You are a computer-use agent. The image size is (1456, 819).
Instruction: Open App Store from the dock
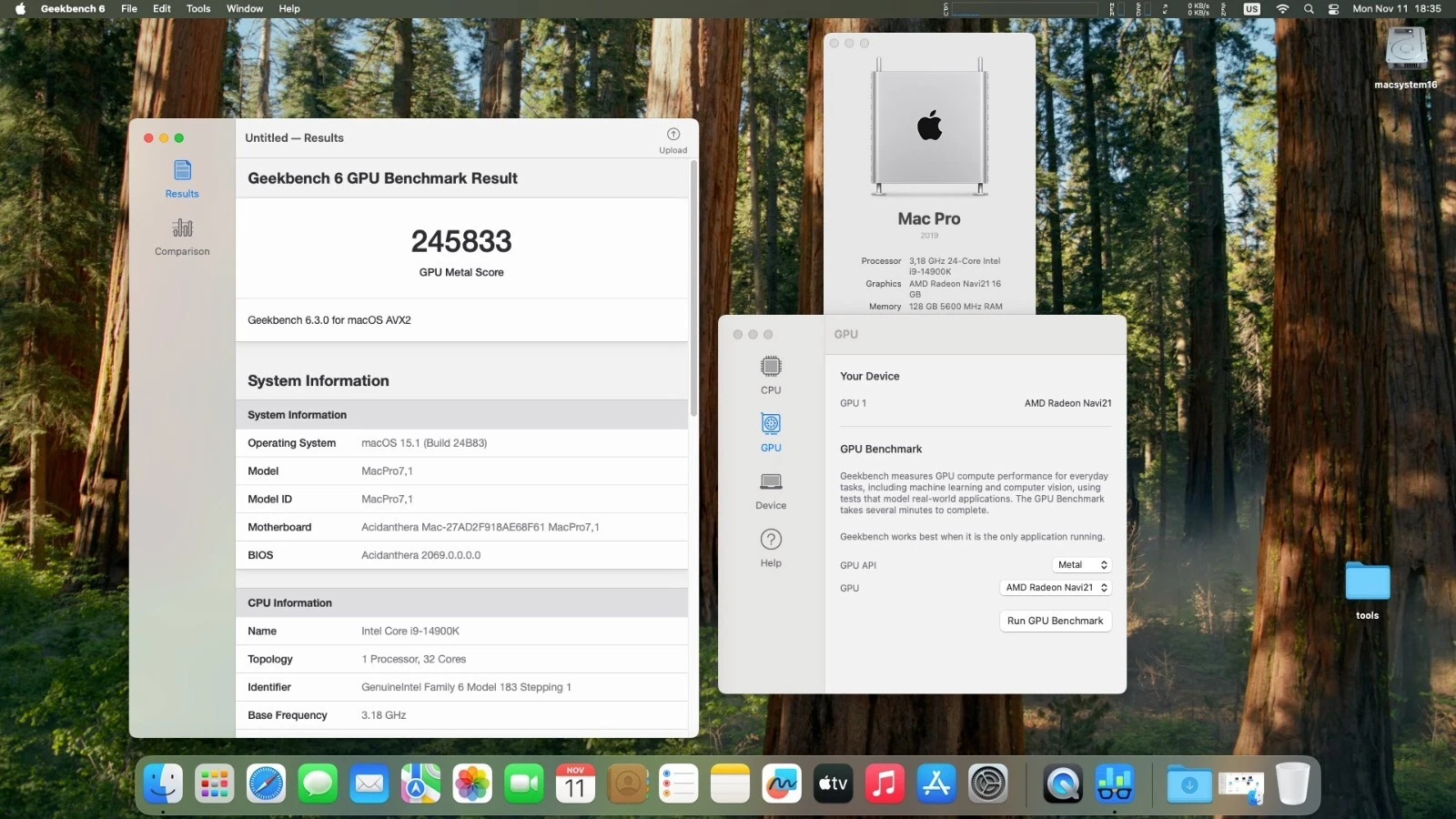point(936,783)
